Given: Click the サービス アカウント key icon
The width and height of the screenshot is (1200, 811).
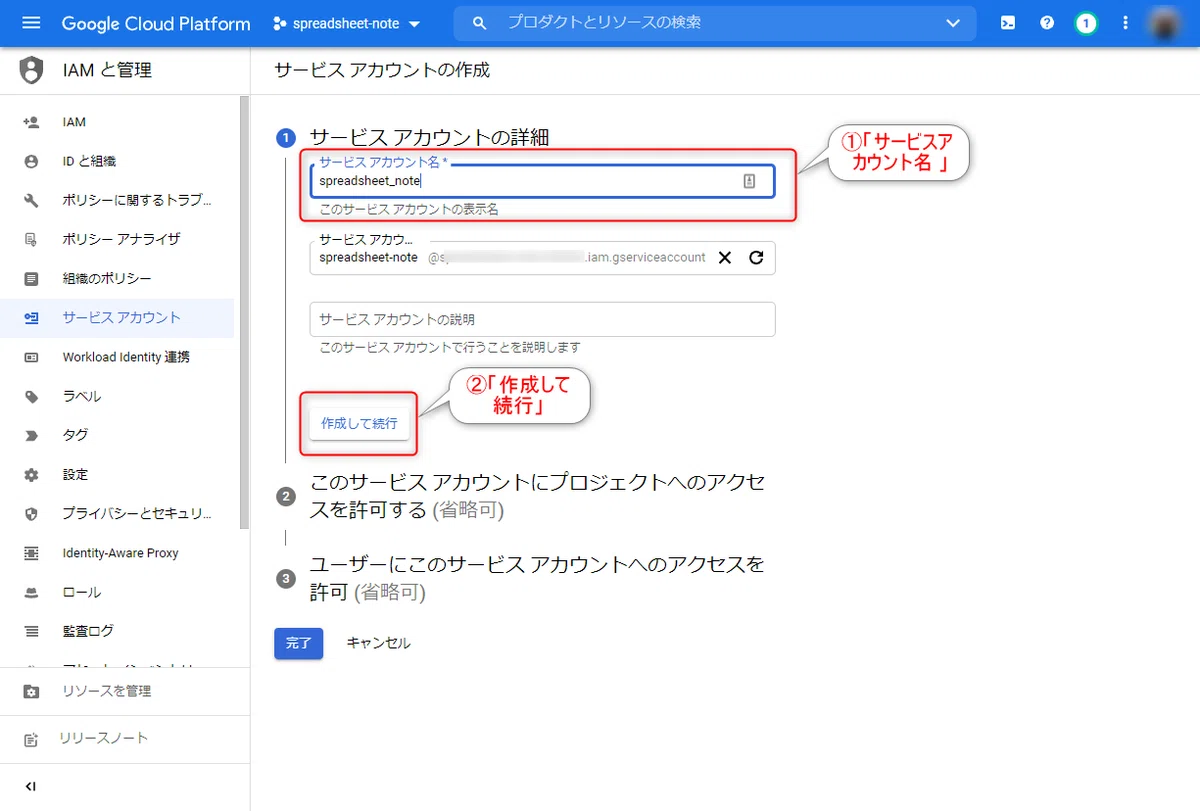Looking at the screenshot, I should click(31, 318).
